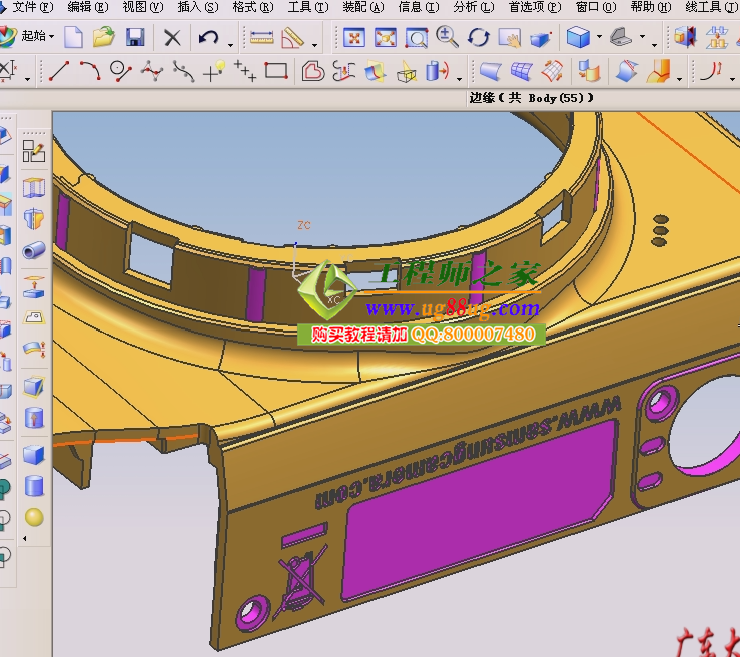Open the 分析 (Analysis) menu
This screenshot has height=657, width=740.
click(473, 7)
